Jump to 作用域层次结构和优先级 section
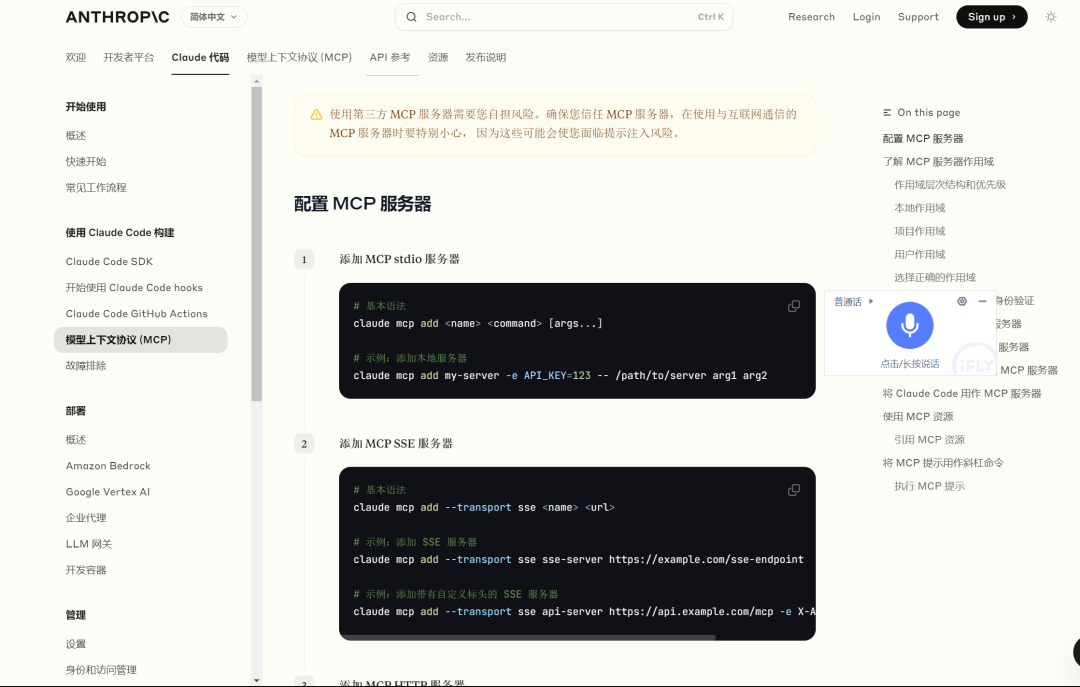The height and width of the screenshot is (687, 1080). (x=950, y=185)
